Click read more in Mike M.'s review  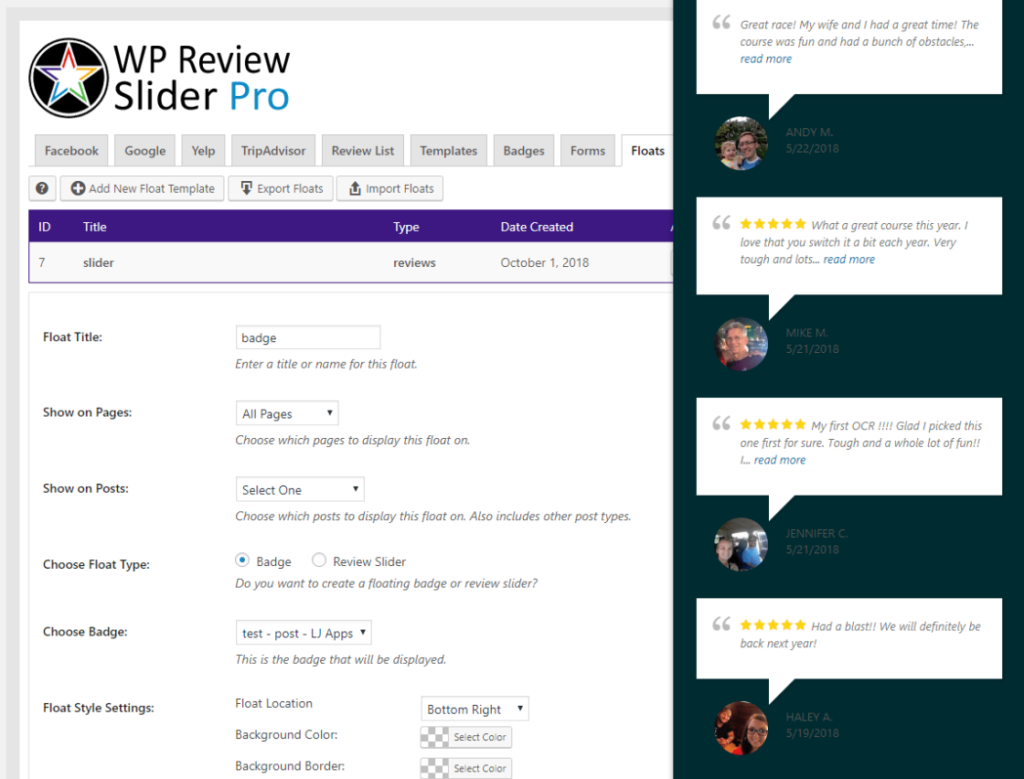[849, 259]
